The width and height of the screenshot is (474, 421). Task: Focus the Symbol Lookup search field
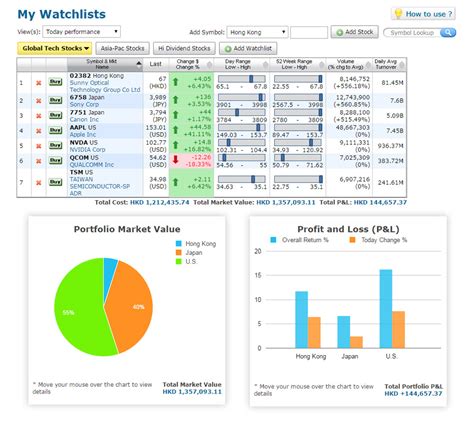point(412,33)
